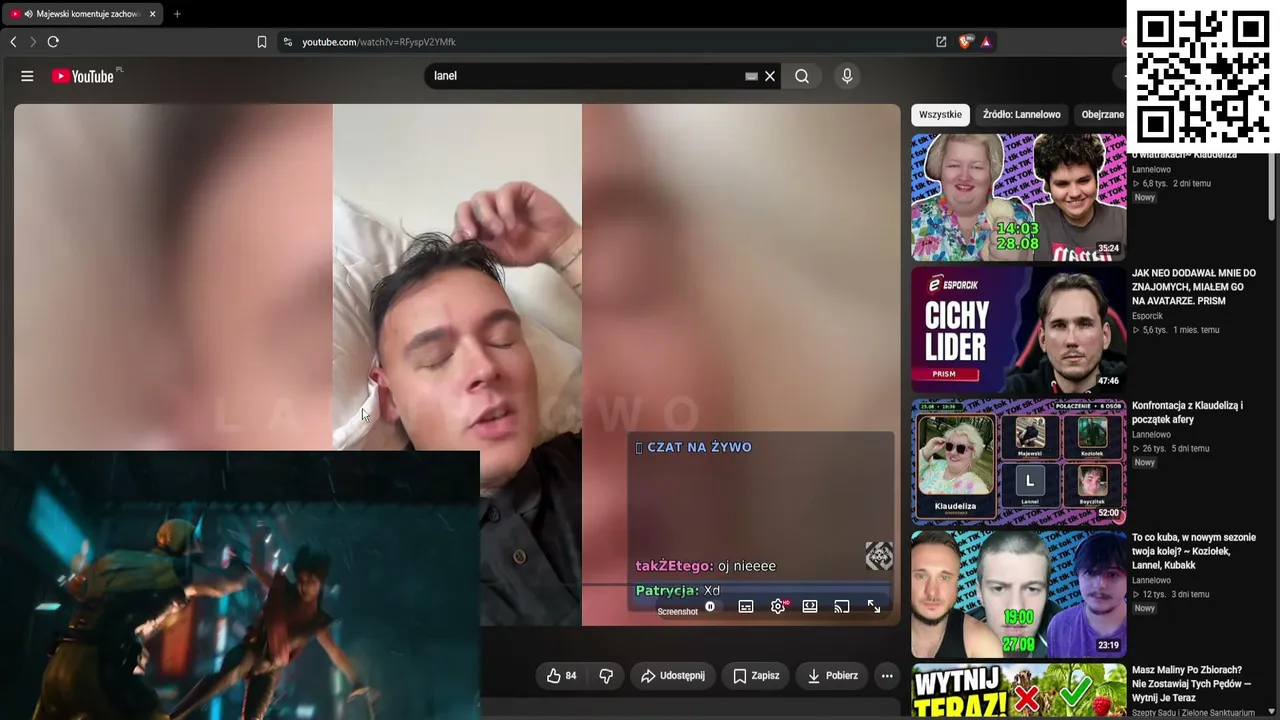1280x720 pixels.
Task: Select the Obejrzane filter chip
Action: (x=1102, y=114)
